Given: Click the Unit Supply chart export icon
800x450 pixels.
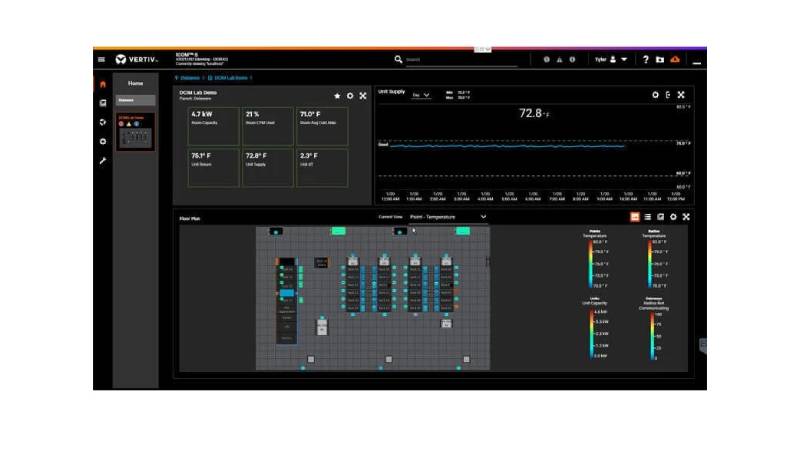Looking at the screenshot, I should pos(668,95).
